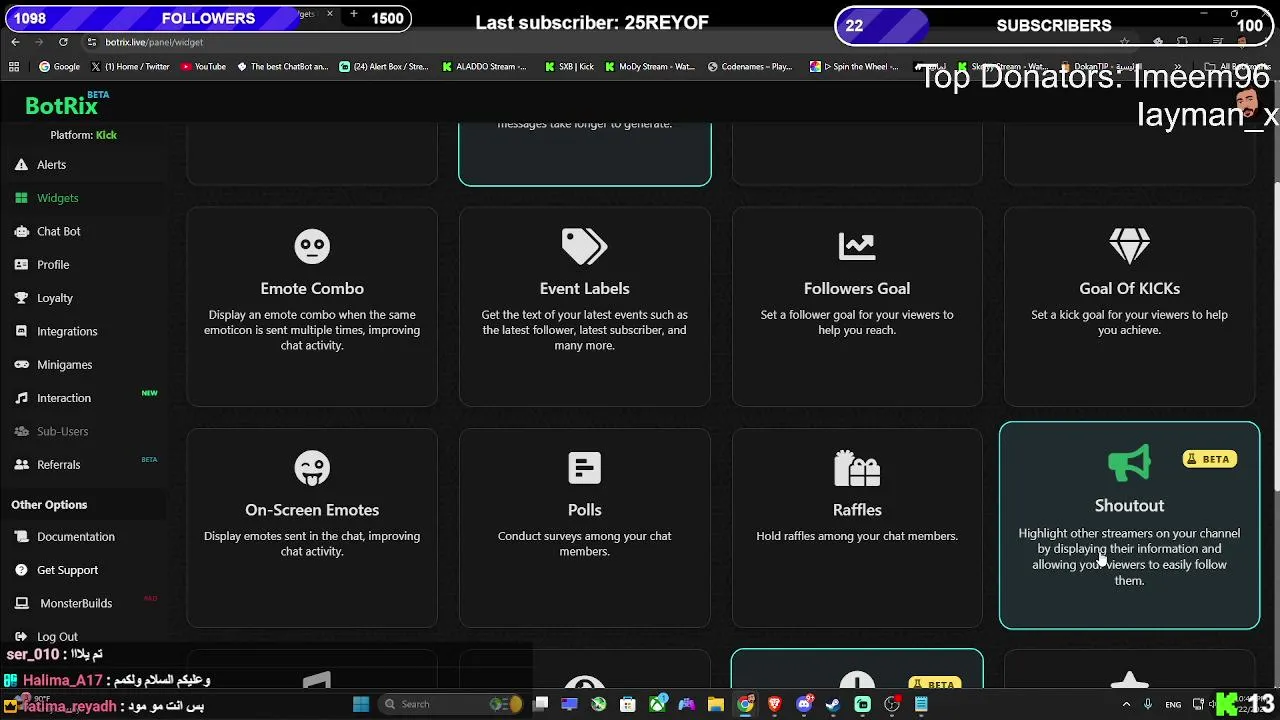Open the Interaction music note icon

click(21, 398)
